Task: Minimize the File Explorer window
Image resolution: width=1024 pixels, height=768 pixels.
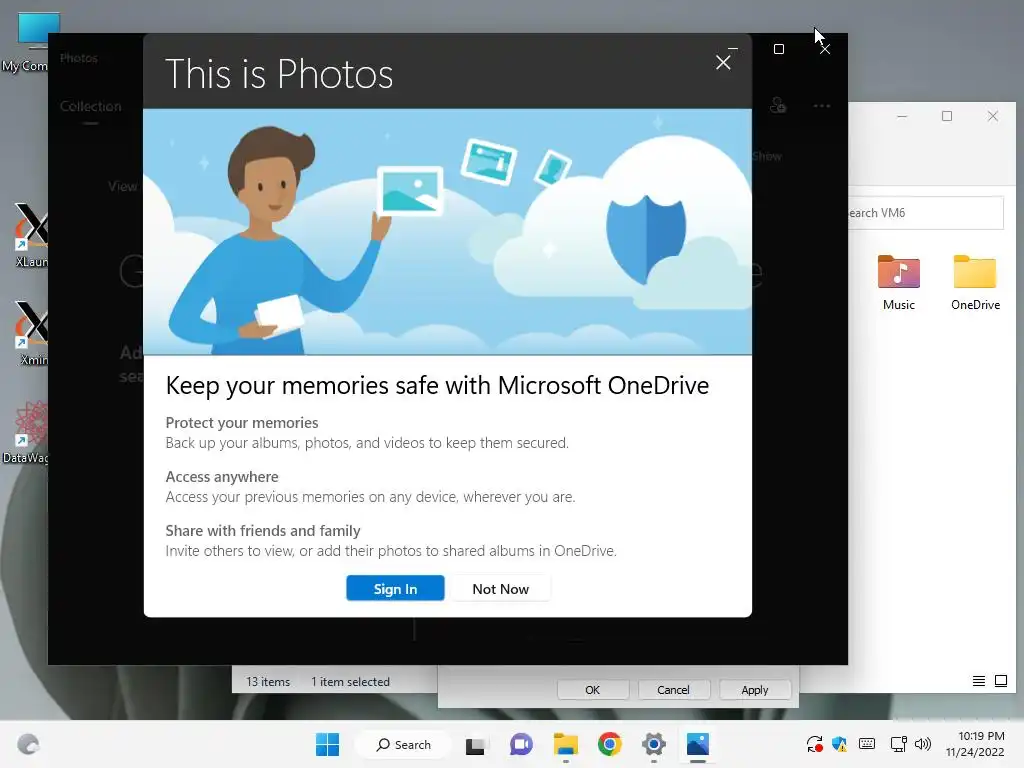Action: (x=902, y=116)
